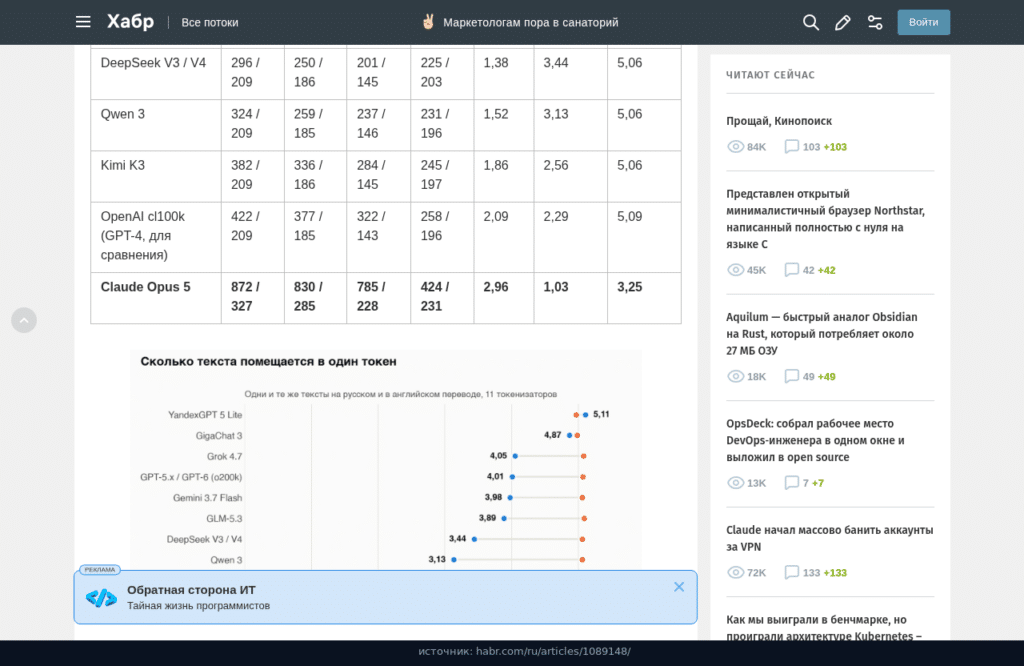The height and width of the screenshot is (666, 1024).
Task: Open site search with magnifier icon
Action: point(810,22)
